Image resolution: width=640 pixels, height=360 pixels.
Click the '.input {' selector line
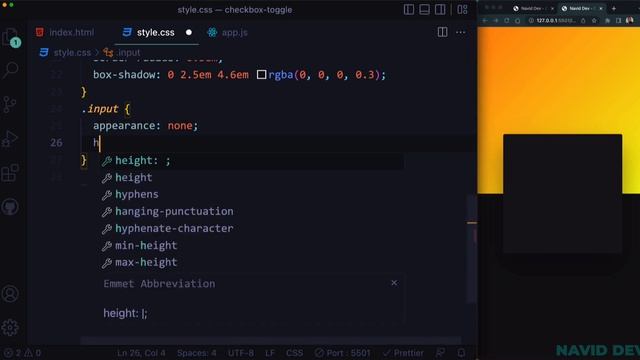coord(105,109)
